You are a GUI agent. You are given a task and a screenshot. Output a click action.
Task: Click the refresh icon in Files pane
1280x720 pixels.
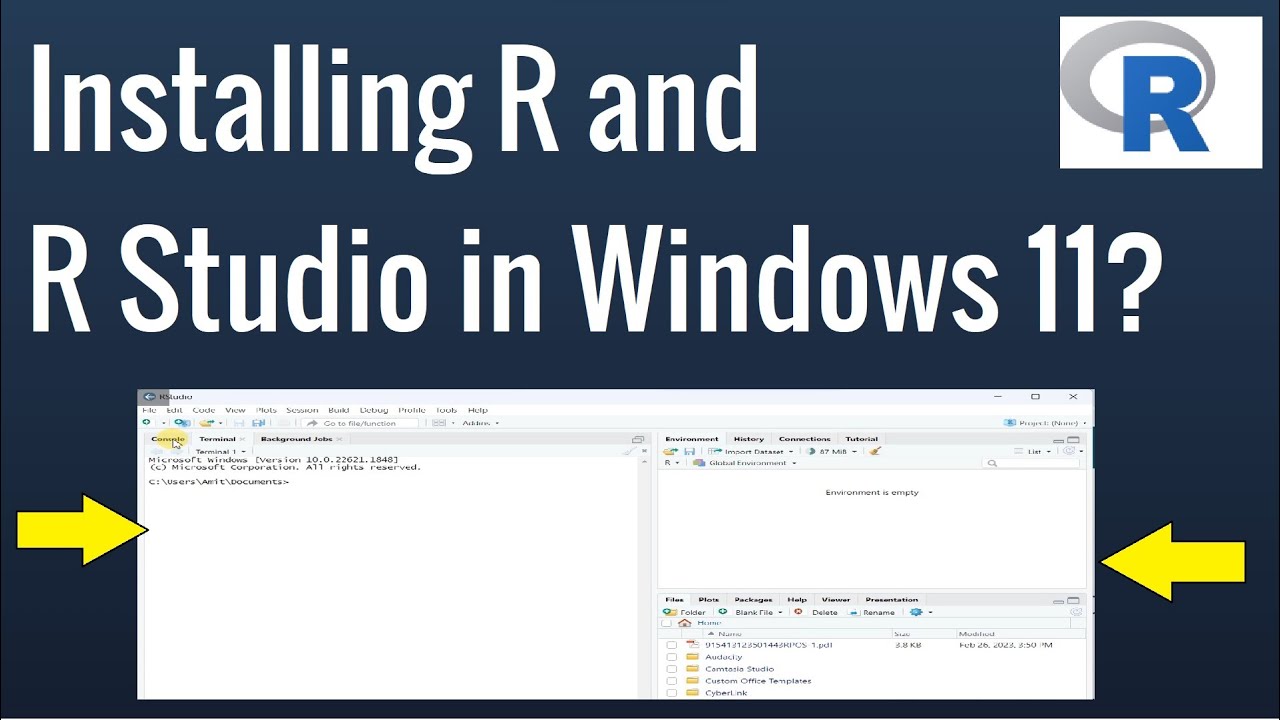[1076, 612]
